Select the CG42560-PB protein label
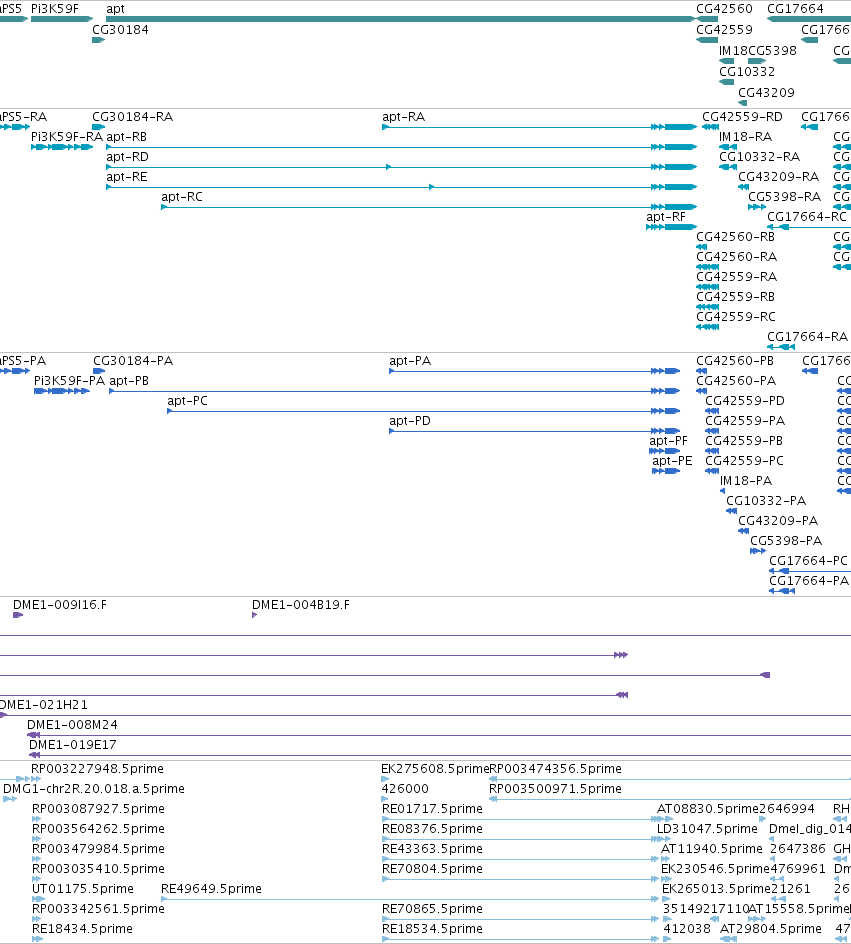Screen dimensions: 851x944 pos(735,361)
